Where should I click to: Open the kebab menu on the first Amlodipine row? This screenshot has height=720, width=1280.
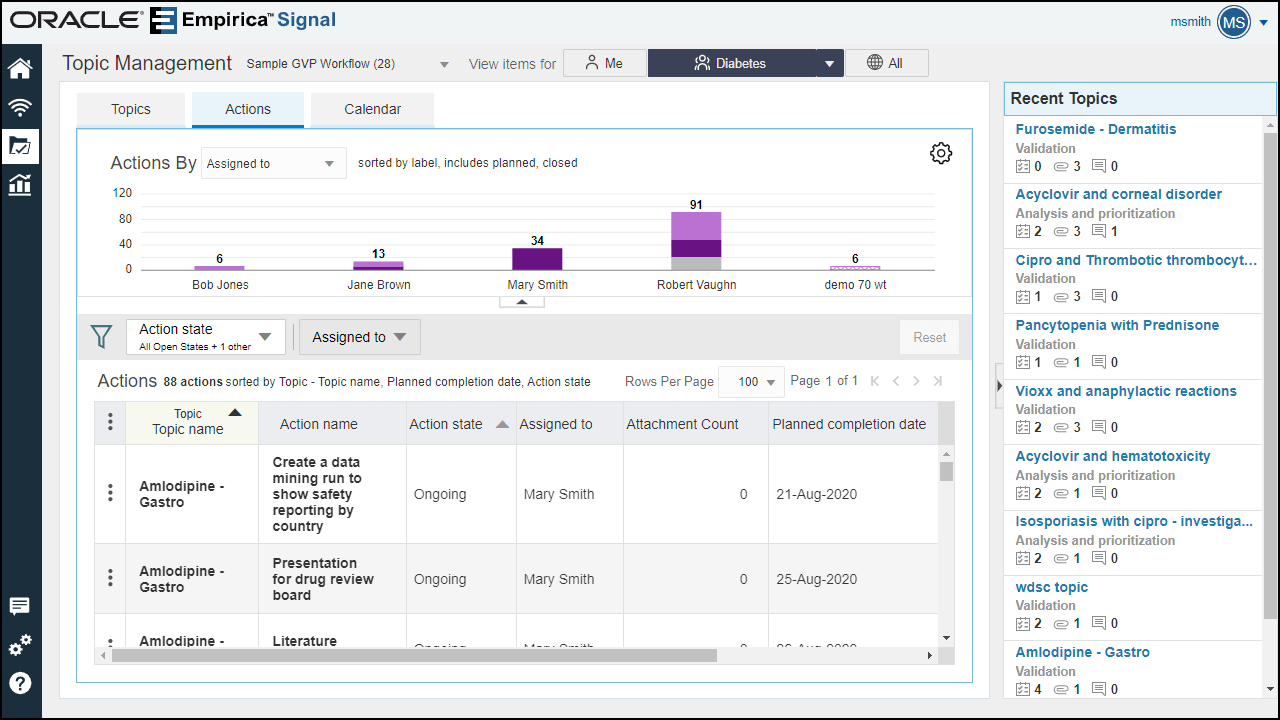[x=109, y=492]
